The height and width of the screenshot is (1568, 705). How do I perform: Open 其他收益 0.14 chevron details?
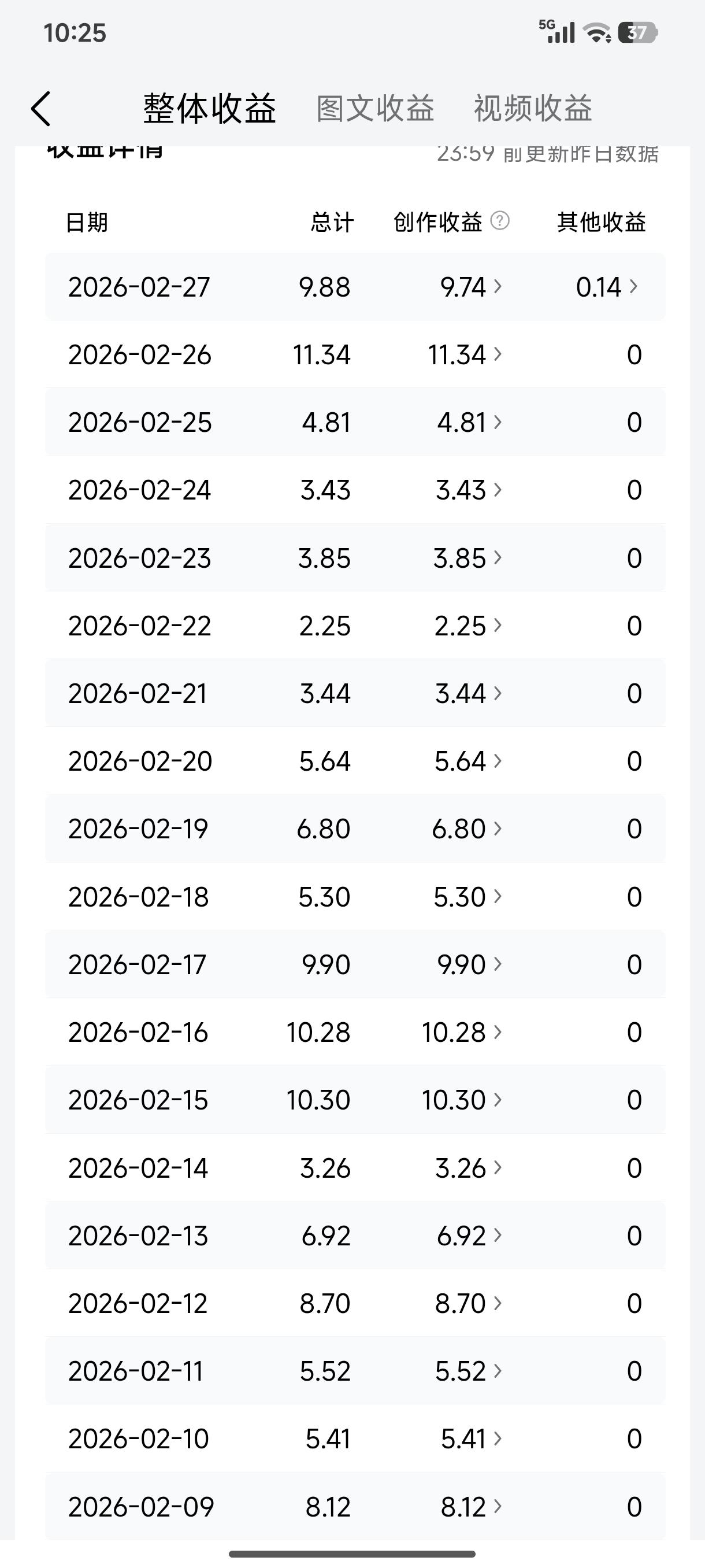click(x=633, y=286)
